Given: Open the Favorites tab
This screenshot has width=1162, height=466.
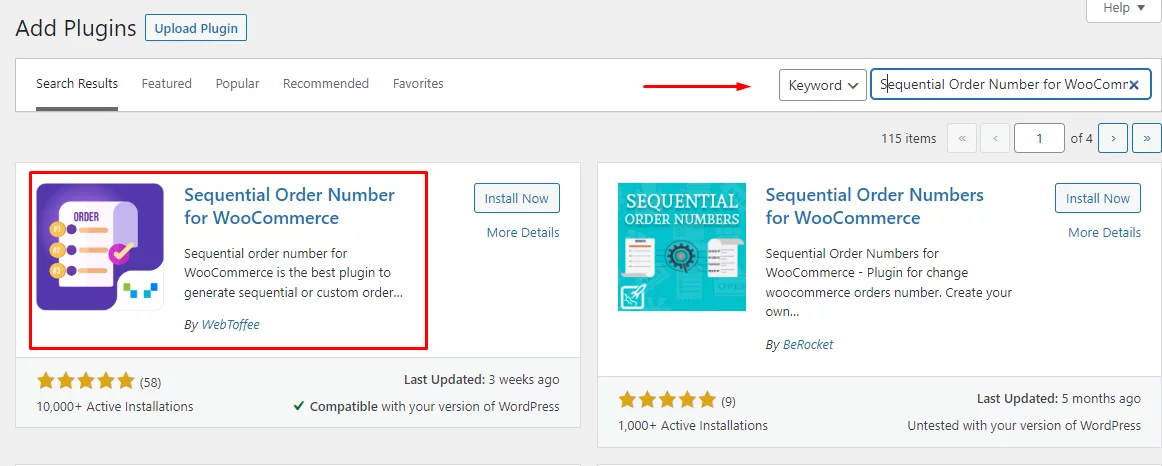Looking at the screenshot, I should pyautogui.click(x=418, y=84).
